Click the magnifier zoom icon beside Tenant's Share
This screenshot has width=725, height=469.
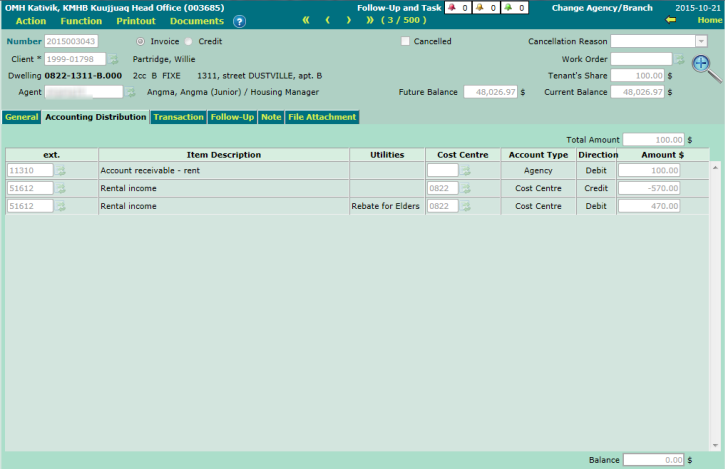706,68
